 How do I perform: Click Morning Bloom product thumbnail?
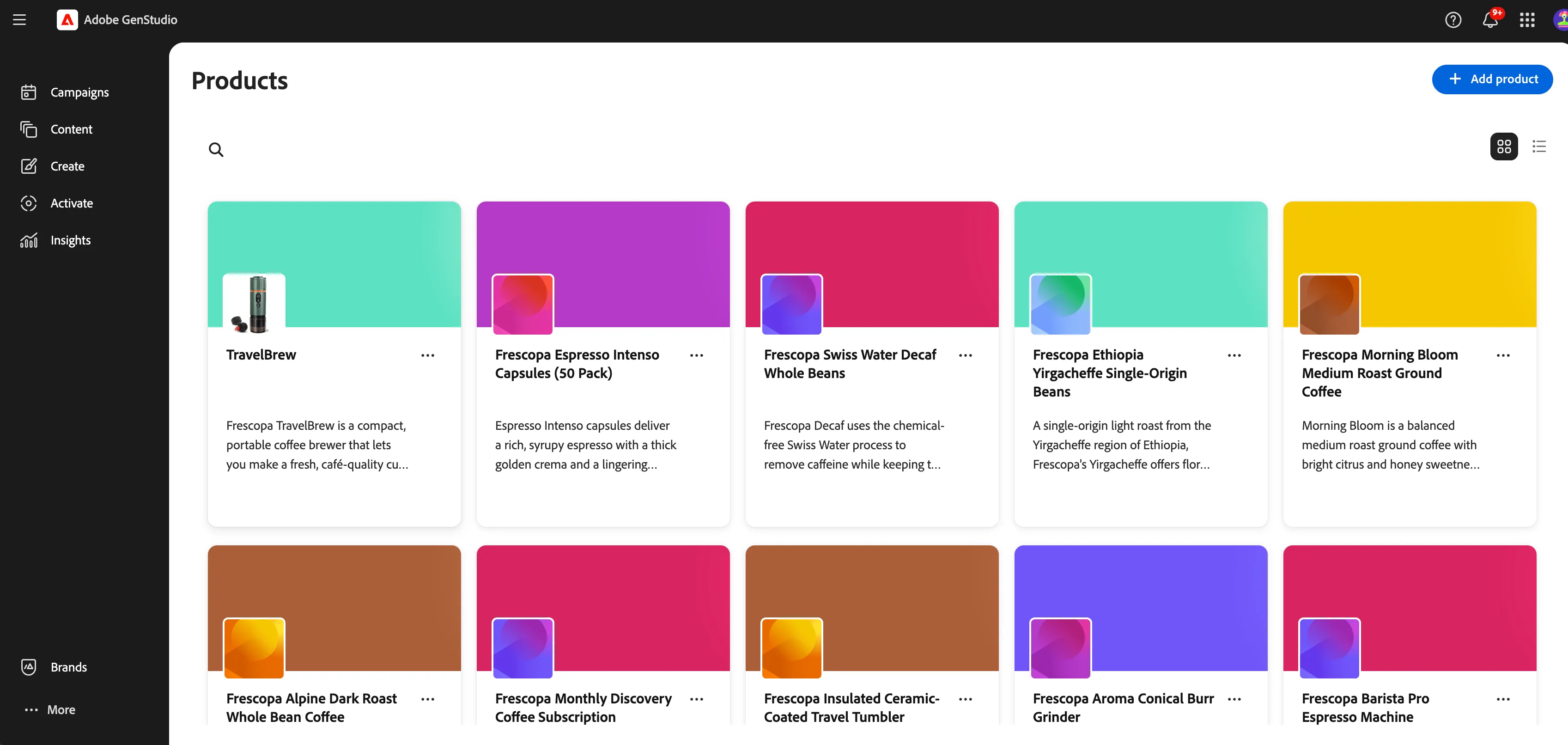pyautogui.click(x=1330, y=304)
